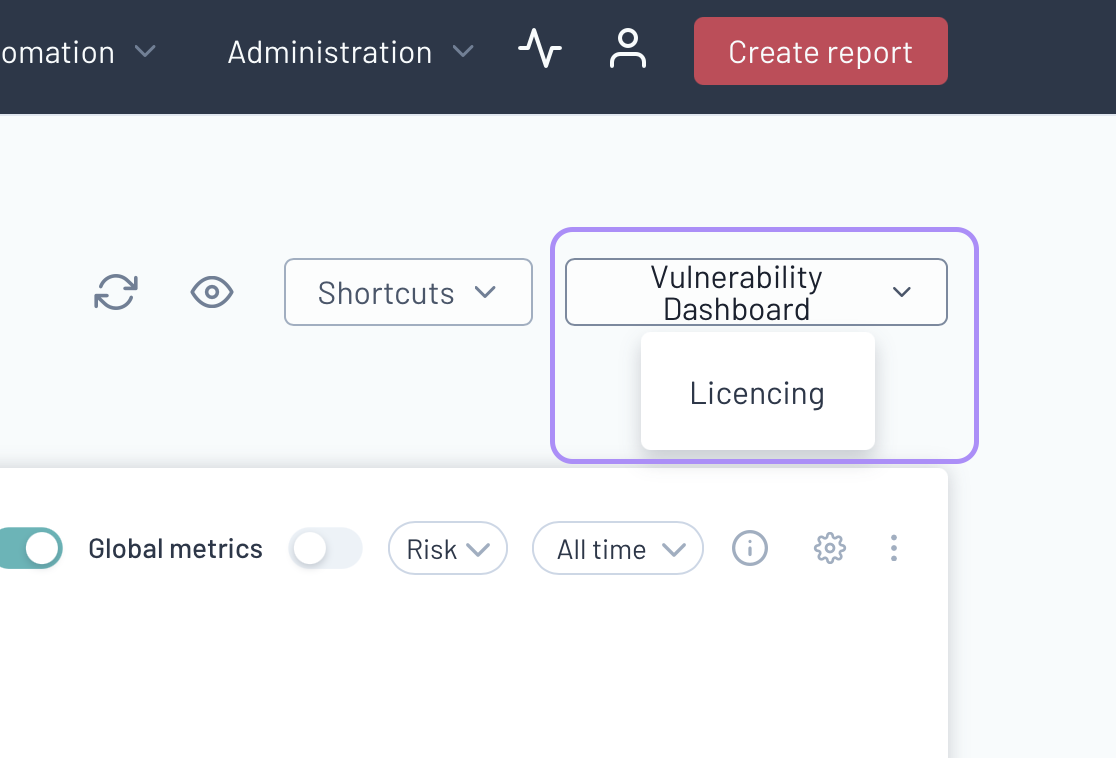Expand the All time range dropdown

(617, 549)
